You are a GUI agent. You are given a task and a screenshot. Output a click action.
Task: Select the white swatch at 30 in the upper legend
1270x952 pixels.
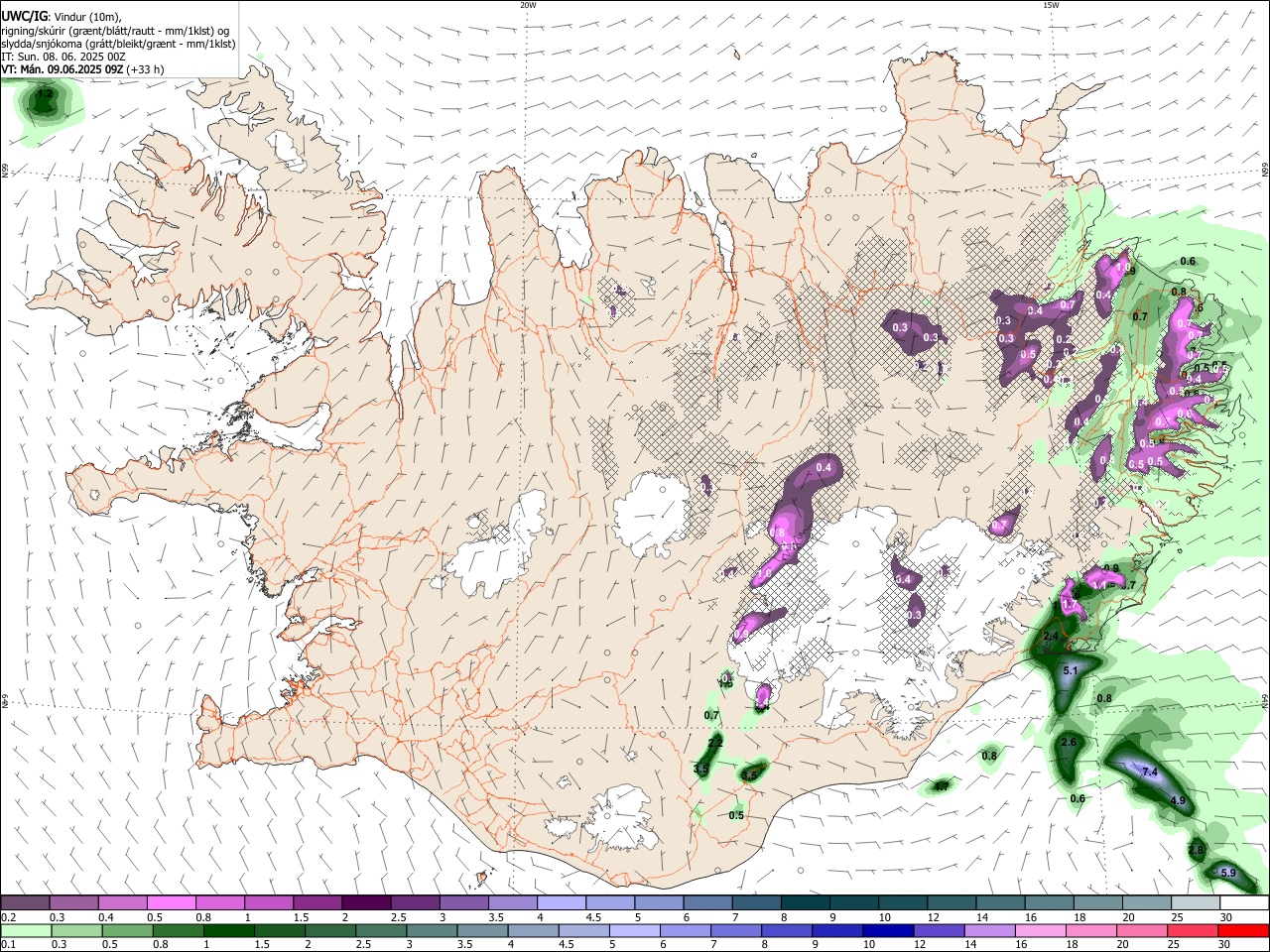point(1244,903)
